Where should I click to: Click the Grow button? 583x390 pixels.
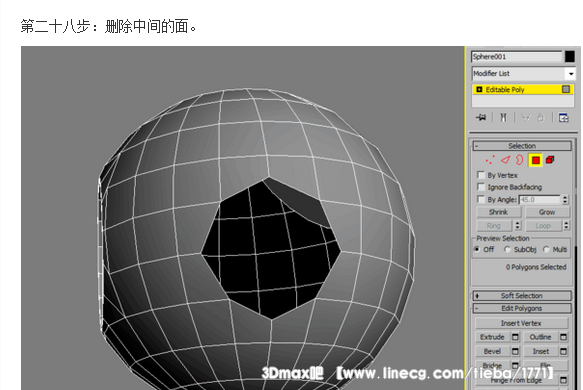point(547,212)
